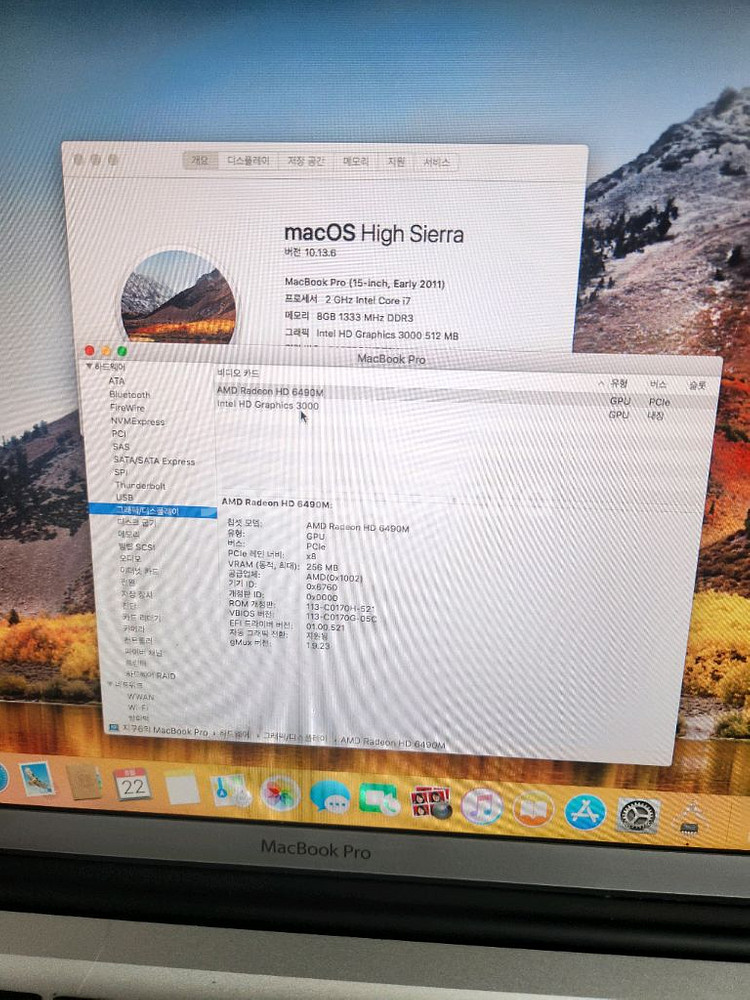Click the AMD Radeon HD 6490M path bar segment
This screenshot has width=750, height=1000.
(x=393, y=742)
